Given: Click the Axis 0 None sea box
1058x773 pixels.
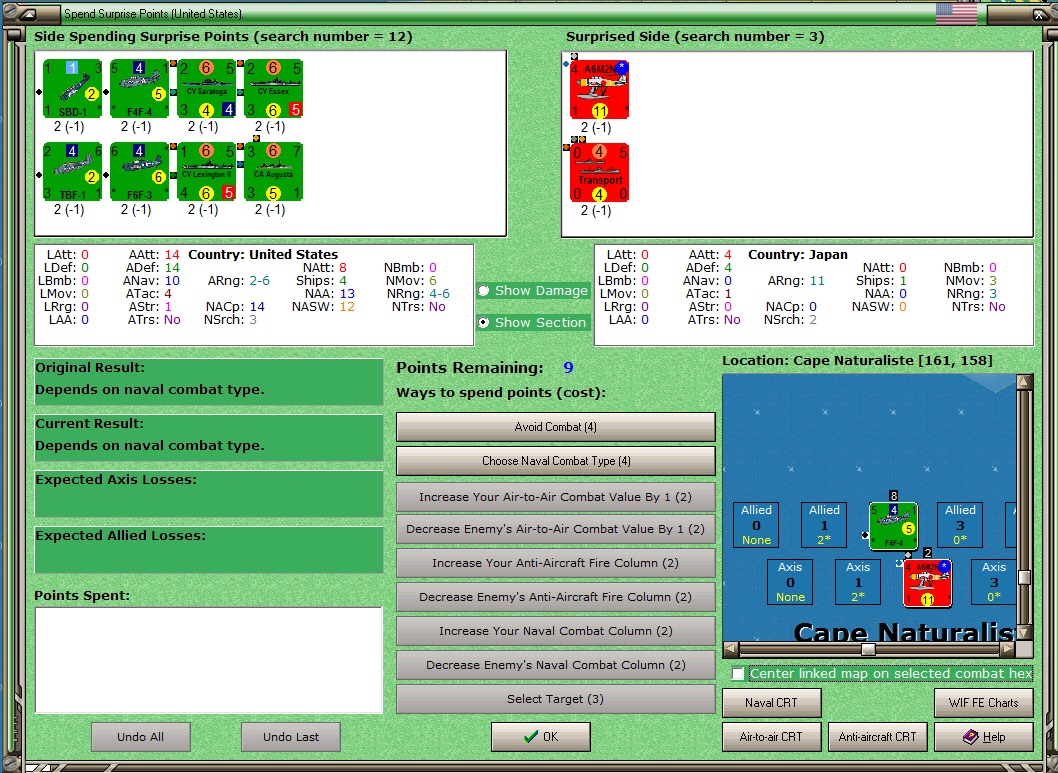Looking at the screenshot, I should pyautogui.click(x=790, y=582).
